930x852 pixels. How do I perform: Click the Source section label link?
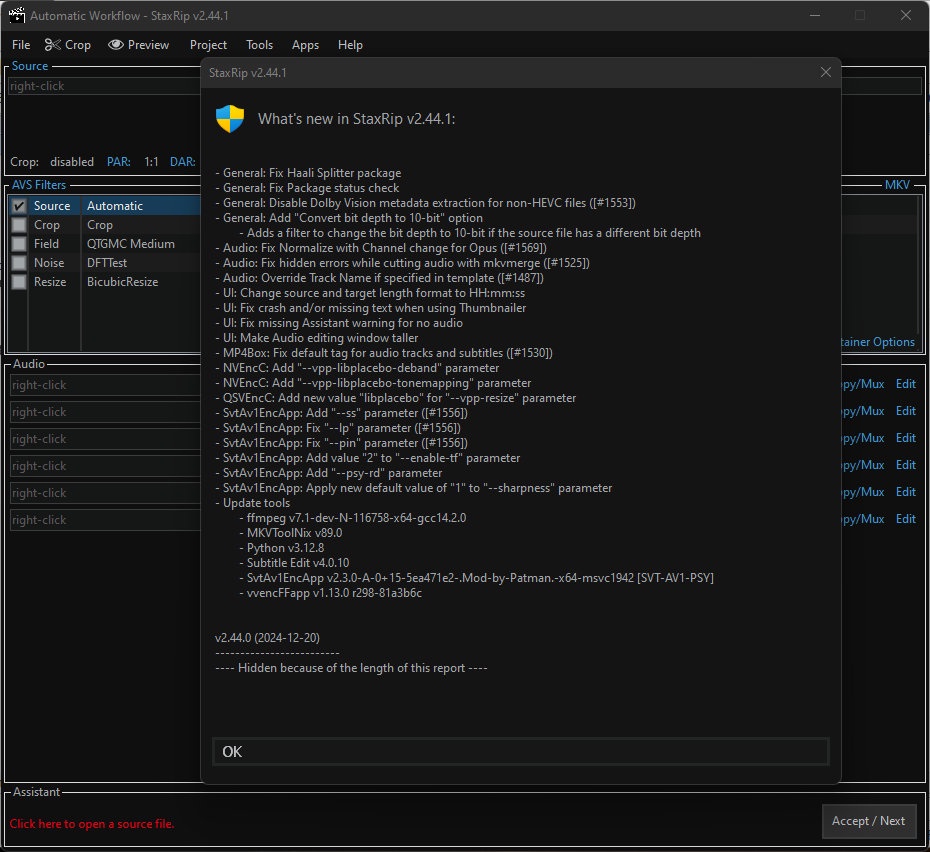30,66
